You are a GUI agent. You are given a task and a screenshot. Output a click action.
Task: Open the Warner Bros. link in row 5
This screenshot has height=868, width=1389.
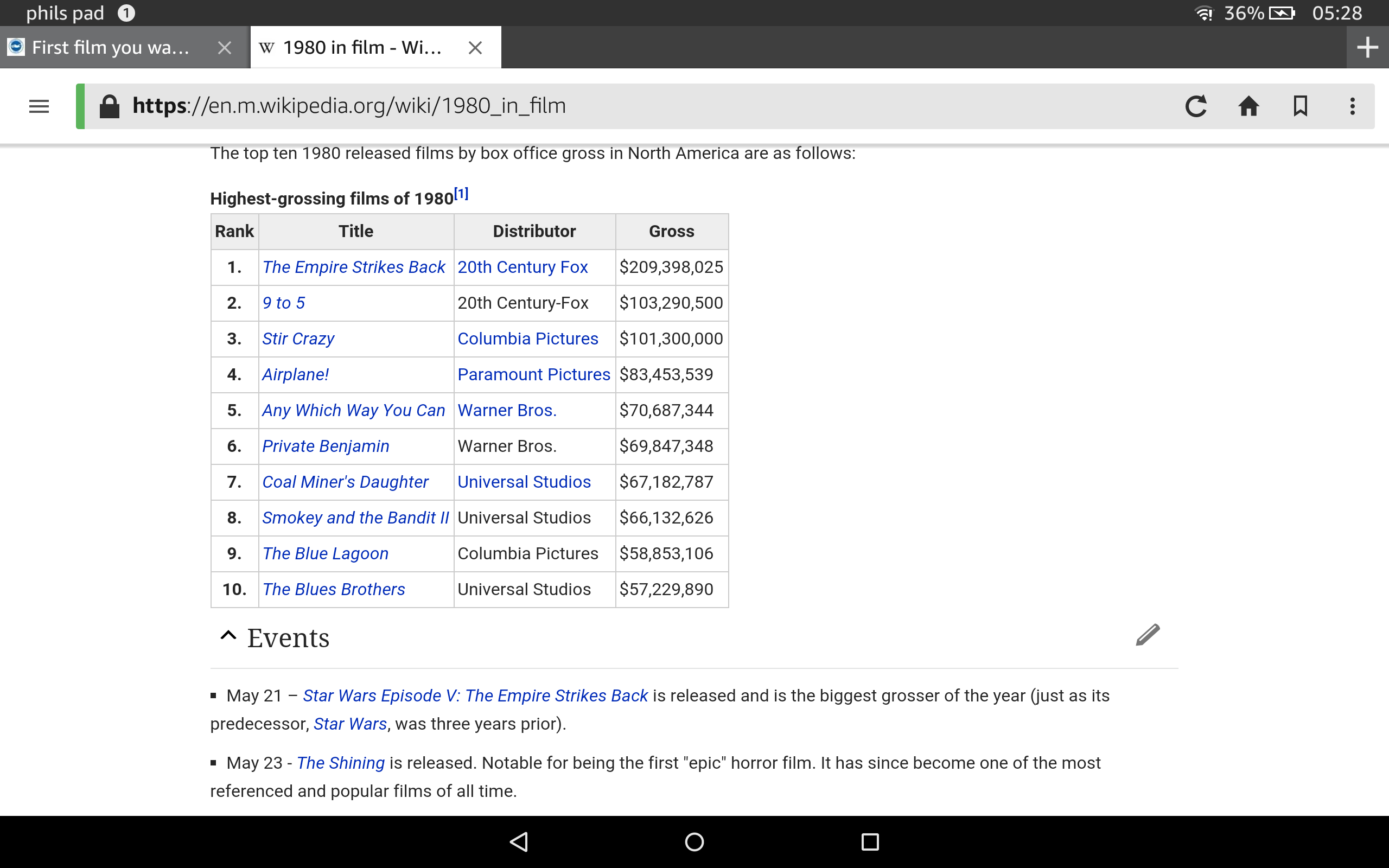[x=507, y=410]
